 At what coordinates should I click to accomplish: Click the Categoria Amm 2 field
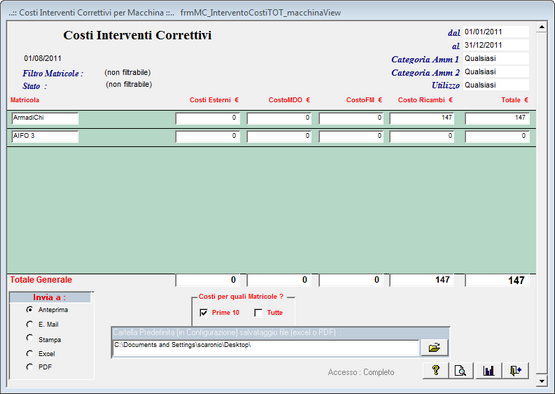pos(496,72)
